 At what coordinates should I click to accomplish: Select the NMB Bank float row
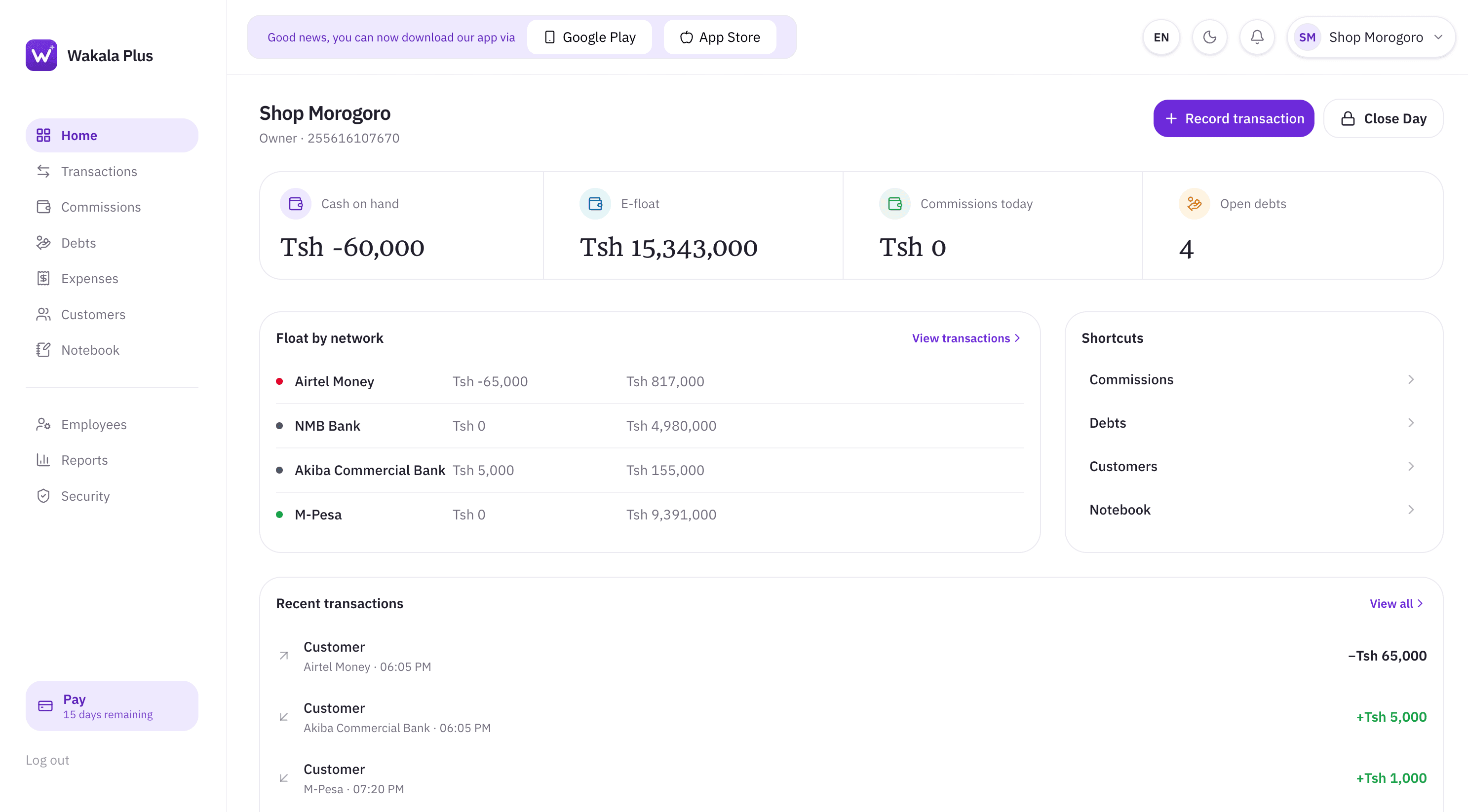pos(650,426)
